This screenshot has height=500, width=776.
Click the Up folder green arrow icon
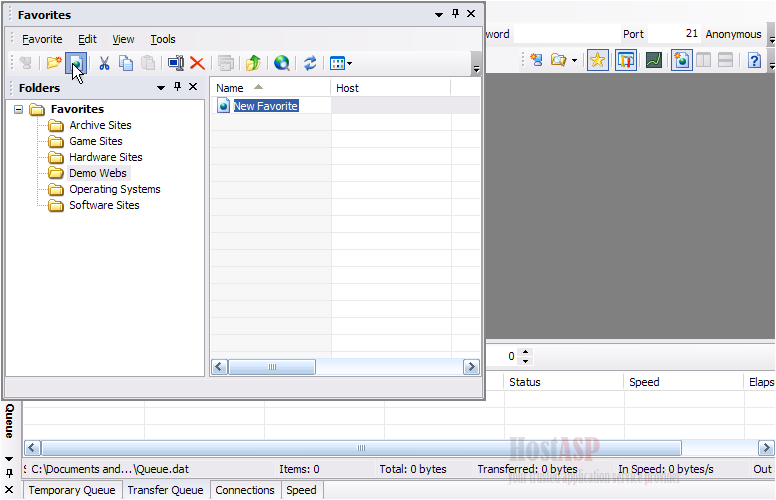point(253,63)
